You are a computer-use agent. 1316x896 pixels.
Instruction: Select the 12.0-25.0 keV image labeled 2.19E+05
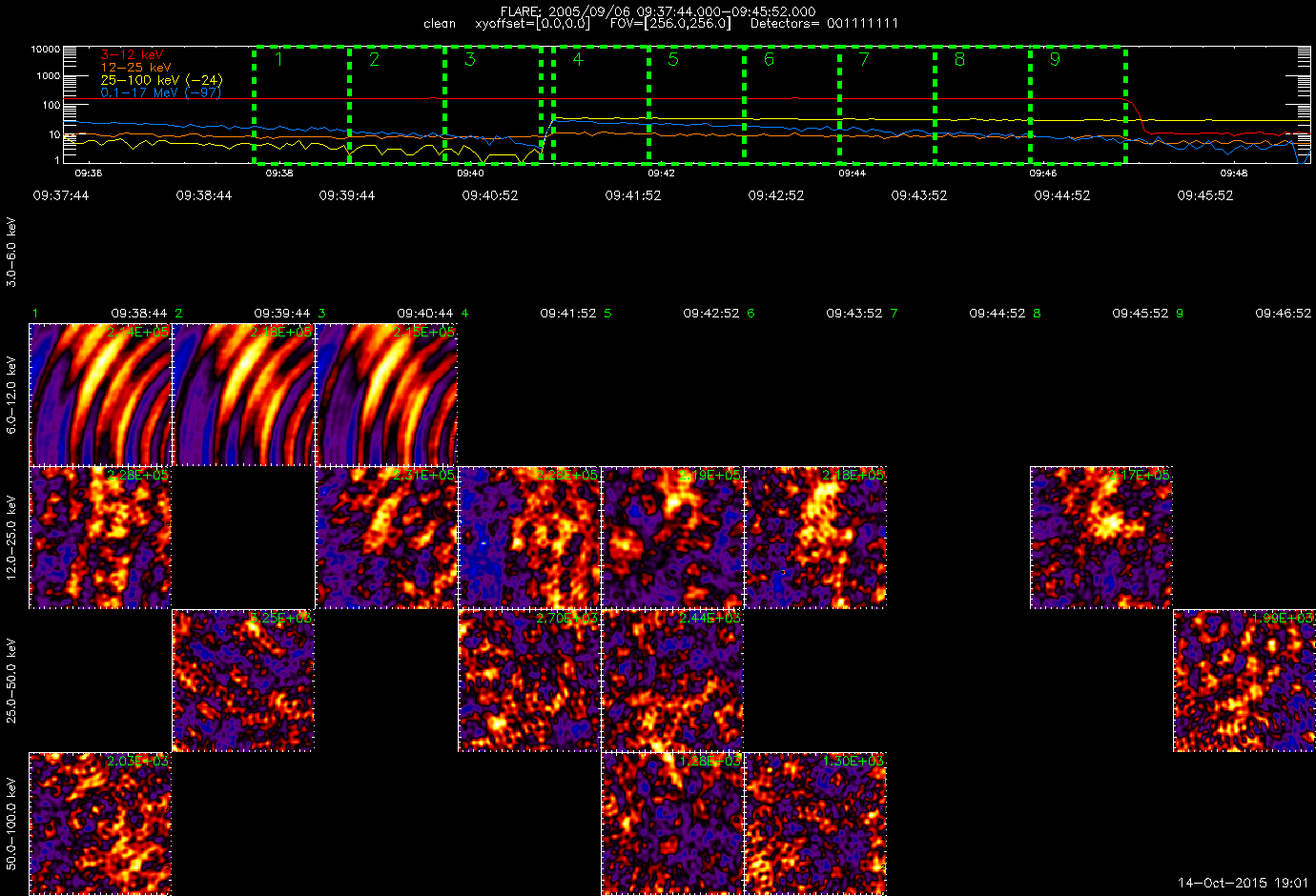point(672,538)
